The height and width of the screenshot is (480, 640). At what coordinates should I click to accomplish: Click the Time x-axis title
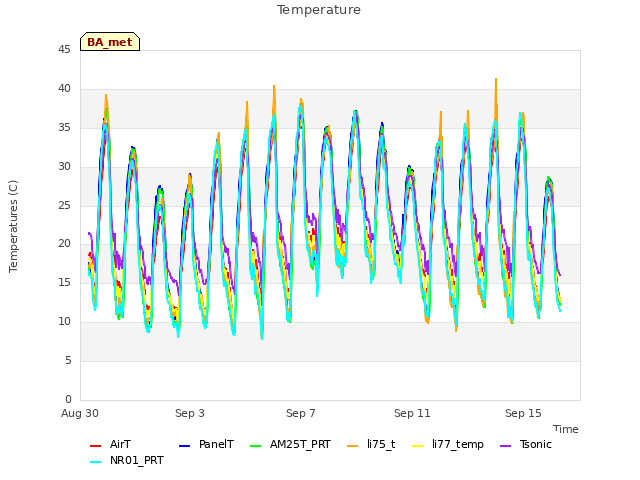tap(566, 429)
